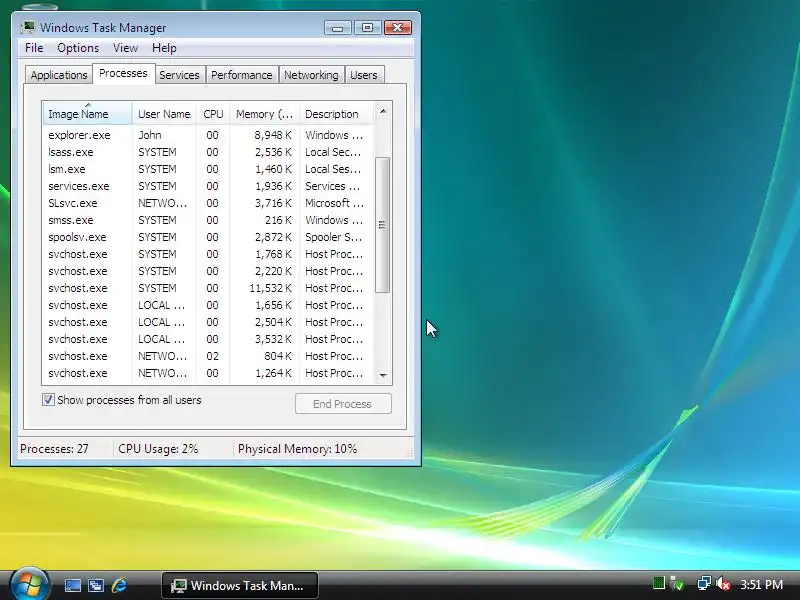The height and width of the screenshot is (600, 800).
Task: Select the lsass.exe process row
Action: [209, 152]
